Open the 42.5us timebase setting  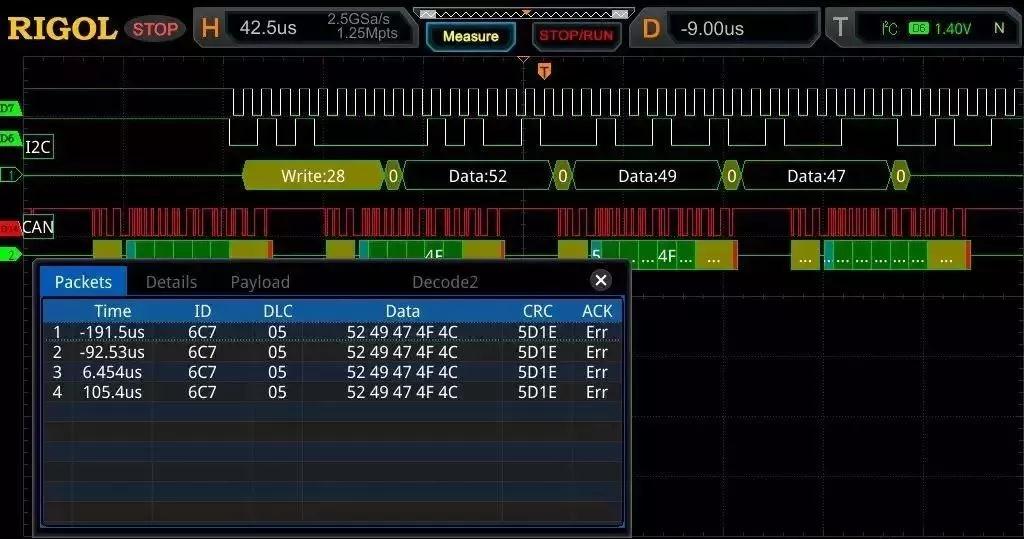coord(268,28)
